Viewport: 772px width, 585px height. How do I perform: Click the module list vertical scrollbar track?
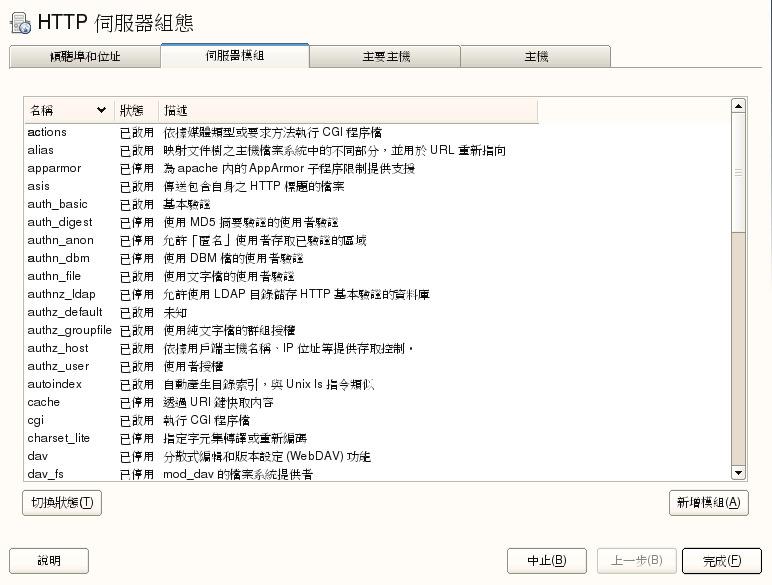739,350
